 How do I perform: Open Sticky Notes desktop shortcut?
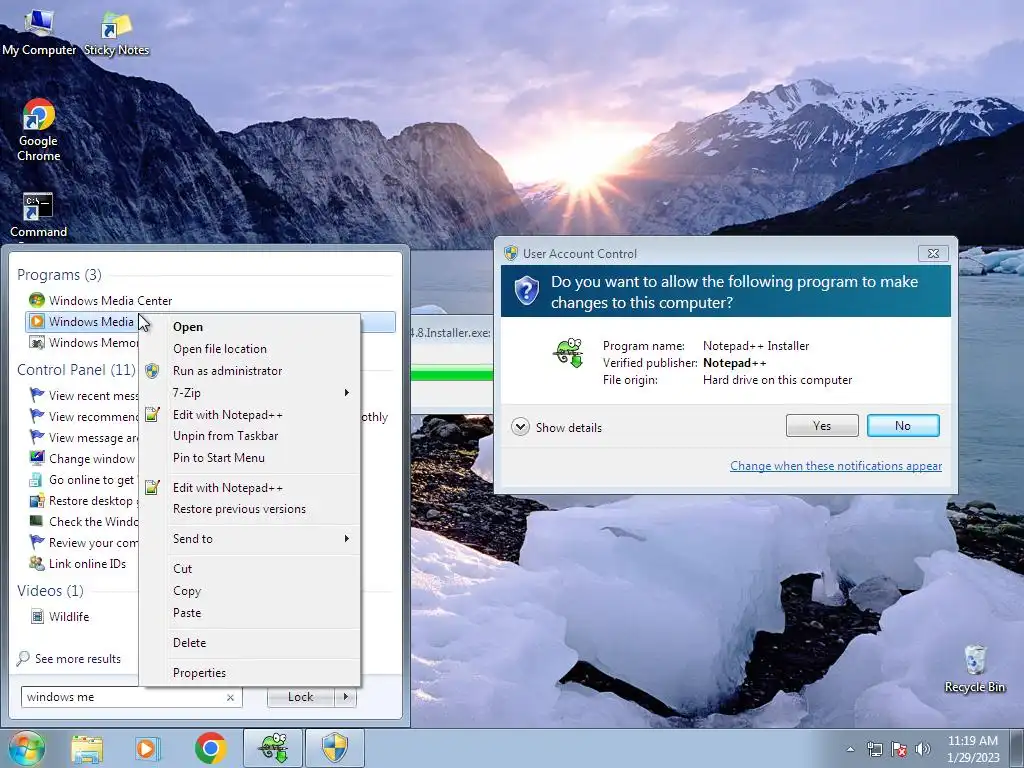point(116,34)
